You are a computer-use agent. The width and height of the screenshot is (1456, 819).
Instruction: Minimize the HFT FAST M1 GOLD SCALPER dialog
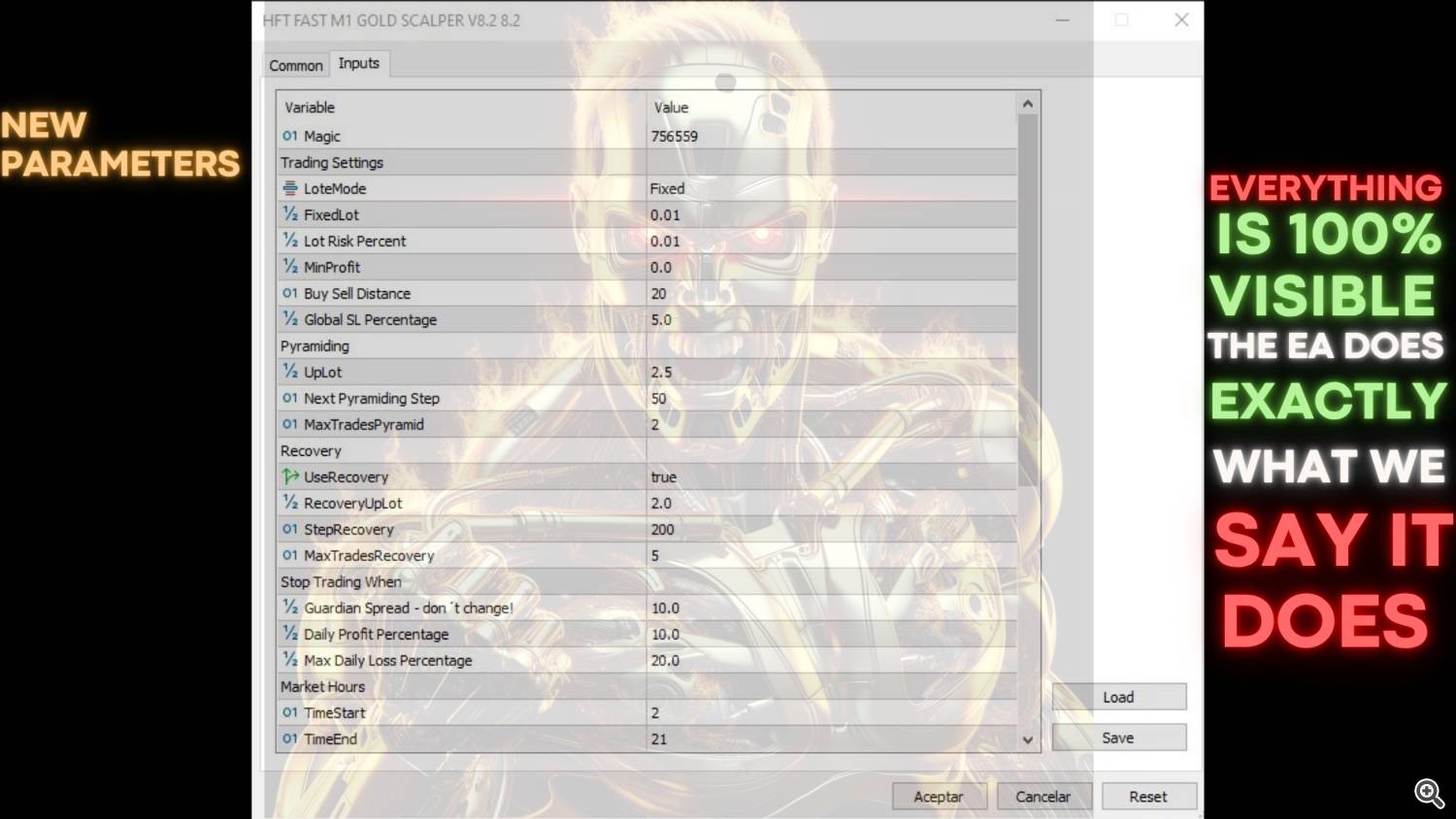click(x=1063, y=19)
